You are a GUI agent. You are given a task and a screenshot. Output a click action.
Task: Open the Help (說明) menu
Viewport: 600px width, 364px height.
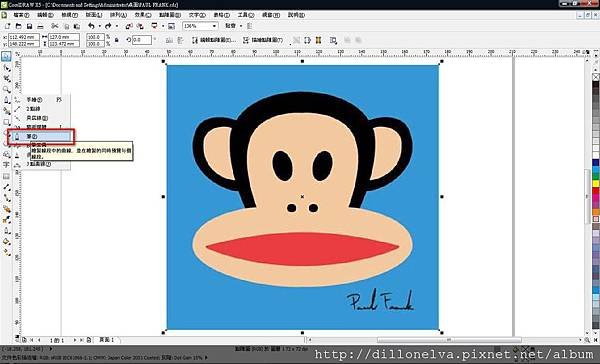[296, 15]
